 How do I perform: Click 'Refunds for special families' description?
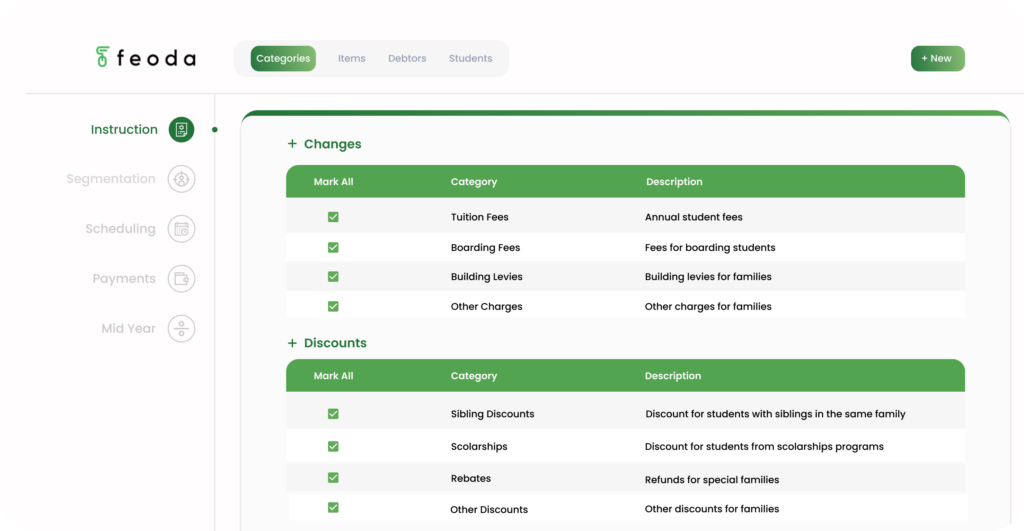click(x=712, y=479)
